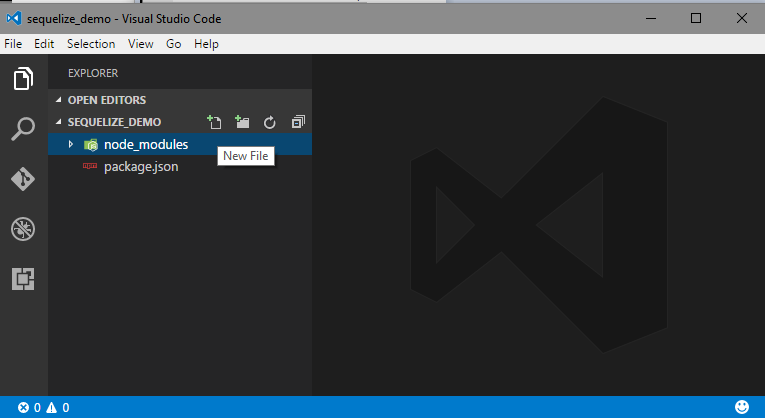Viewport: 765px width, 418px height.
Task: Open the Selection menu
Action: point(91,44)
